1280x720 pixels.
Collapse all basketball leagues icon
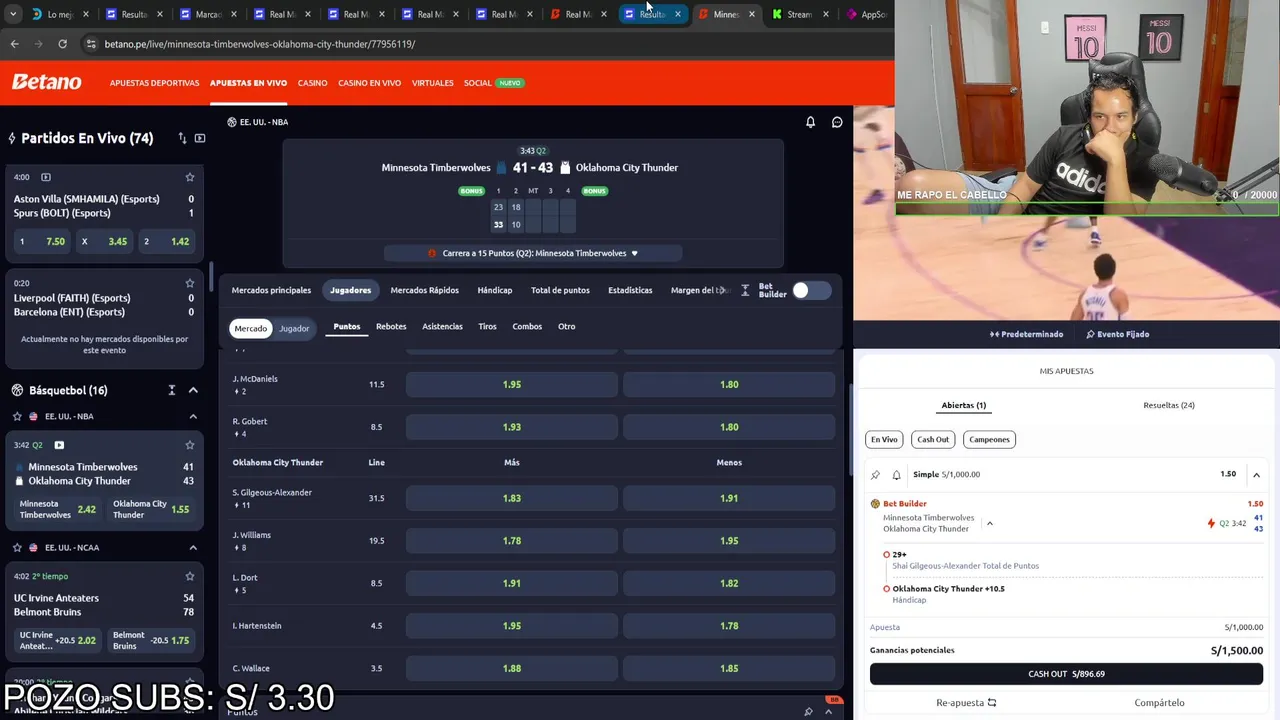pyautogui.click(x=172, y=390)
